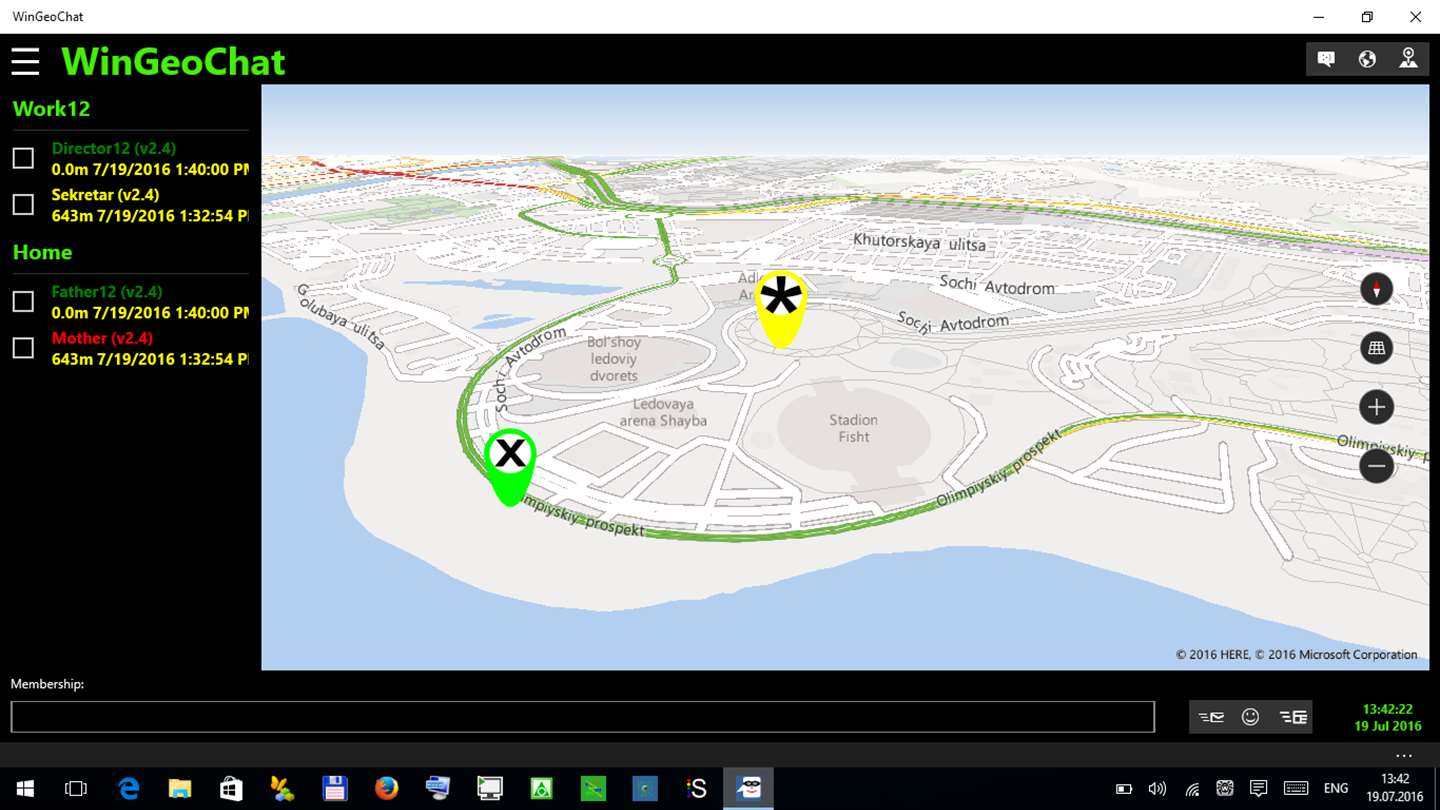Open the smiley emoji picker

click(1250, 717)
